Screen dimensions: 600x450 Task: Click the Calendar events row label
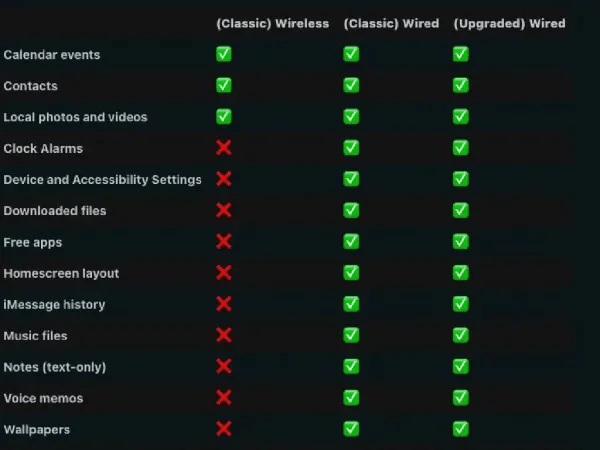pyautogui.click(x=52, y=55)
